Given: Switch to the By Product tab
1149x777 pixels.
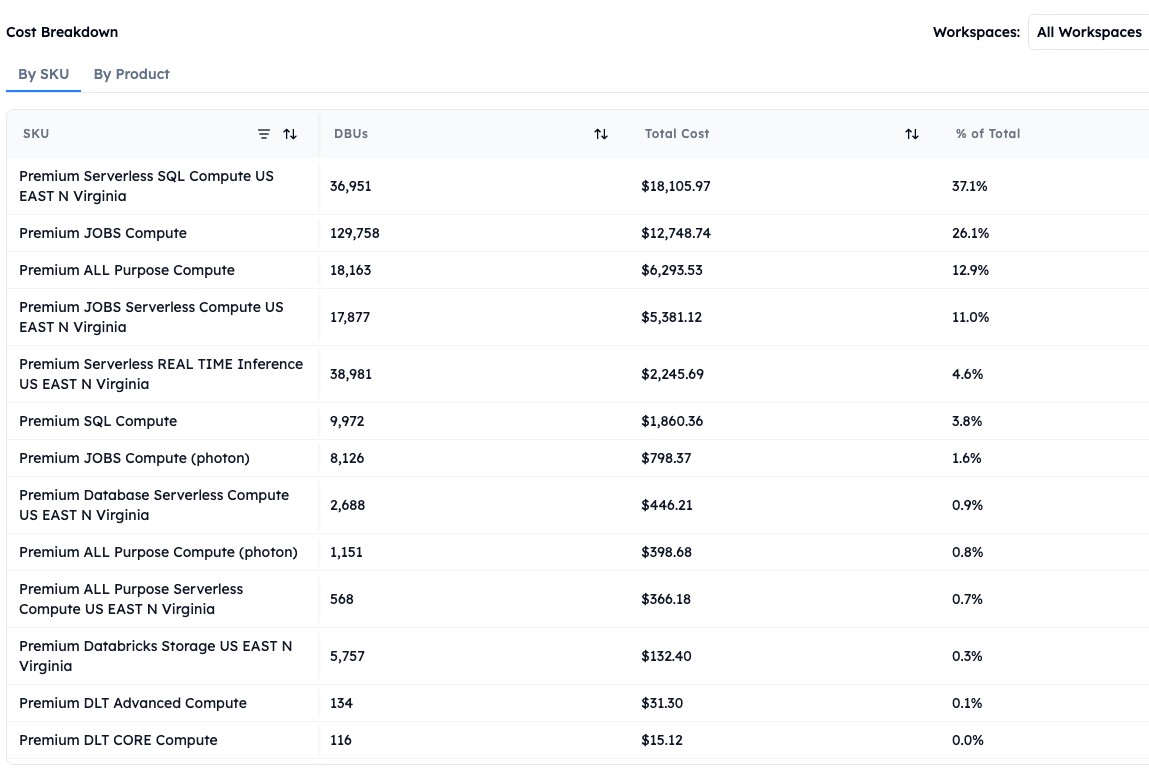Looking at the screenshot, I should pos(131,74).
